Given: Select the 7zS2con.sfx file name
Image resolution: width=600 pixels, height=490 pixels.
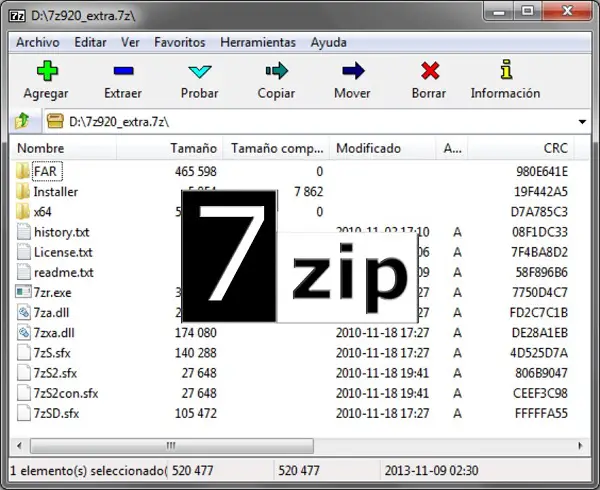Looking at the screenshot, I should [66, 393].
